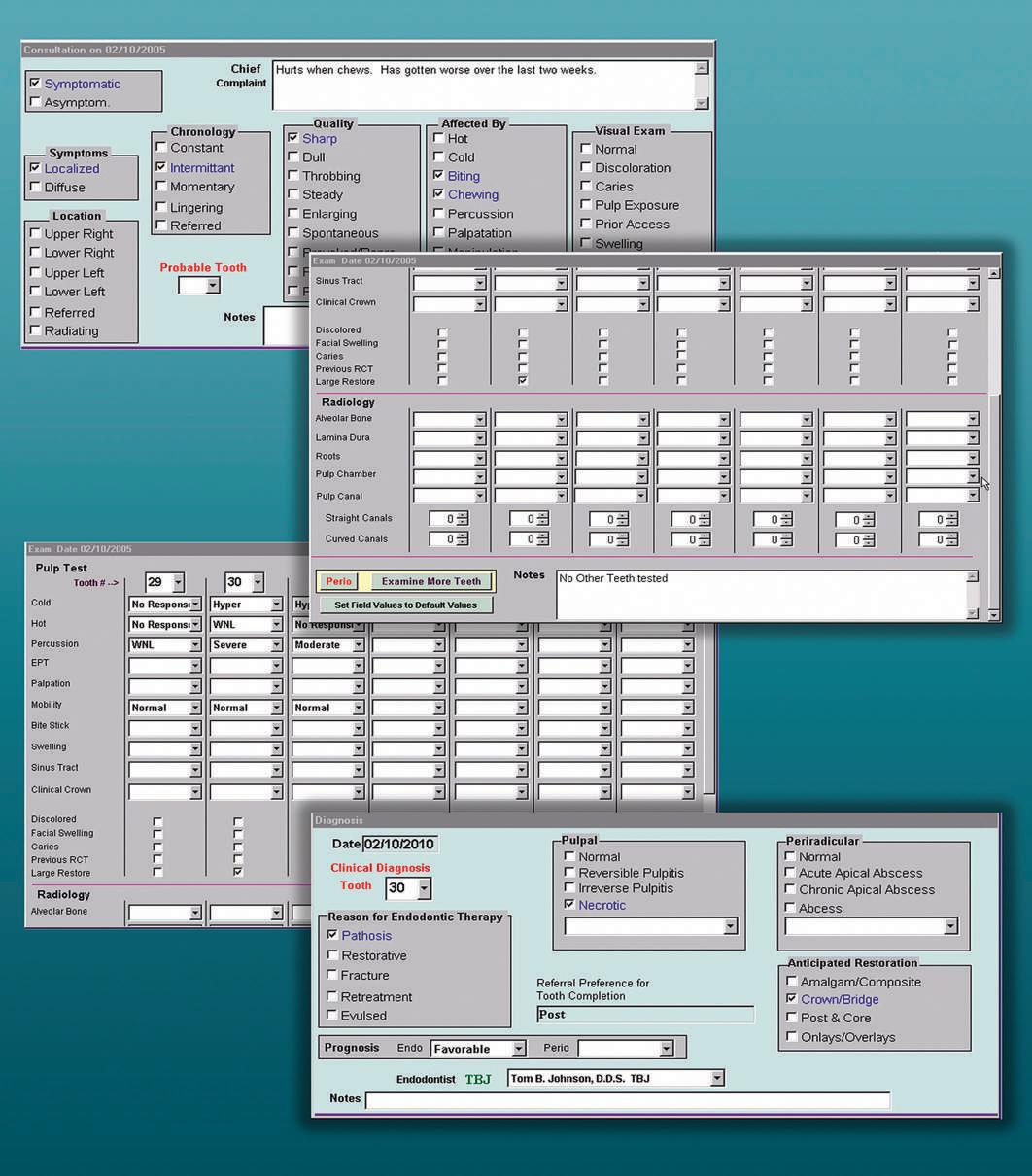Image resolution: width=1032 pixels, height=1176 pixels.
Task: Open the Clinical Diagnosis Tooth 30 dropdown
Action: click(424, 887)
